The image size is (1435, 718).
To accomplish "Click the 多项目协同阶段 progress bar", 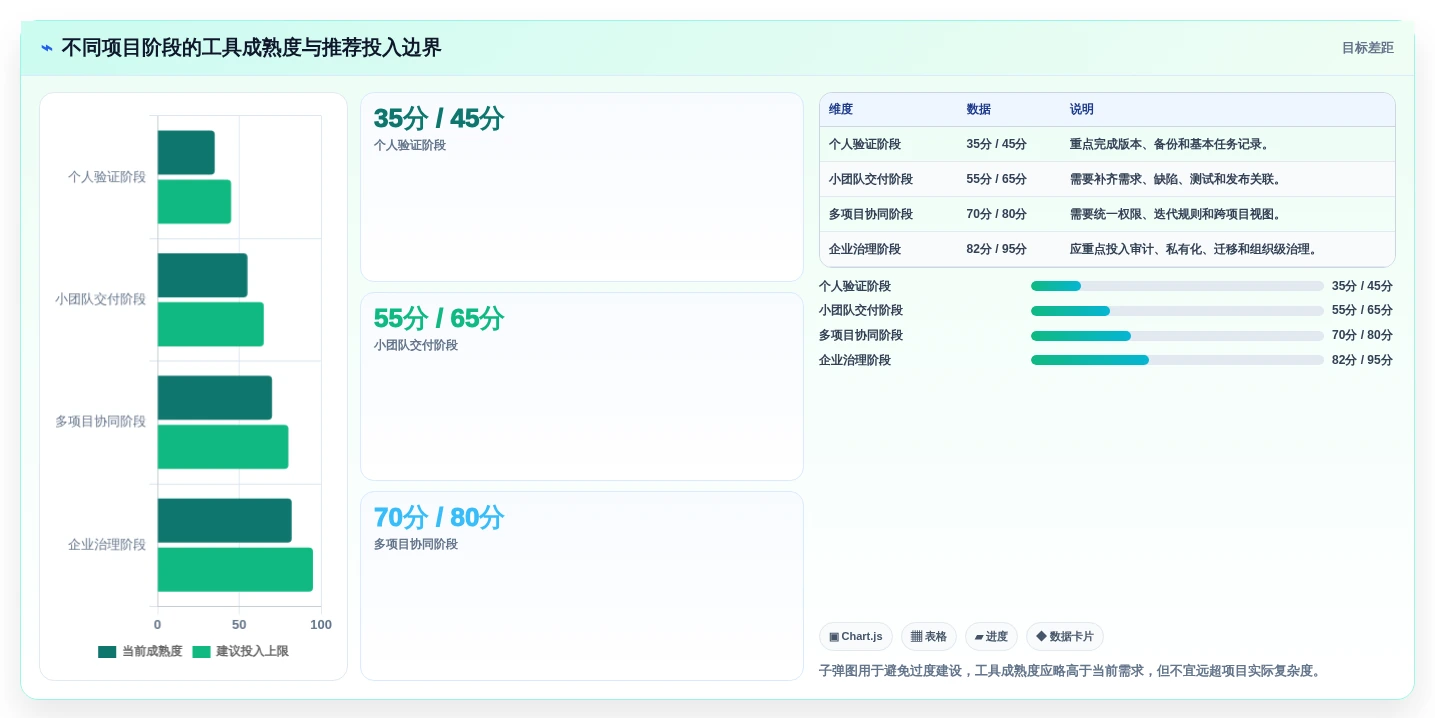I will coord(1177,336).
